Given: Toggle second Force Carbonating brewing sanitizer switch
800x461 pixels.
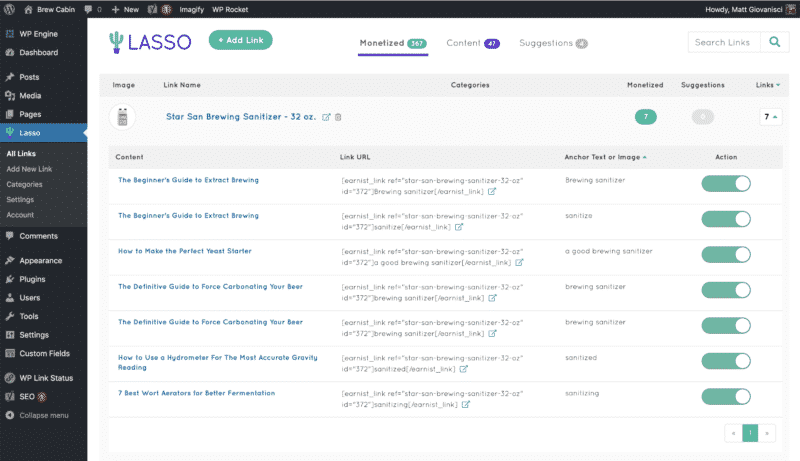Looking at the screenshot, I should (726, 325).
